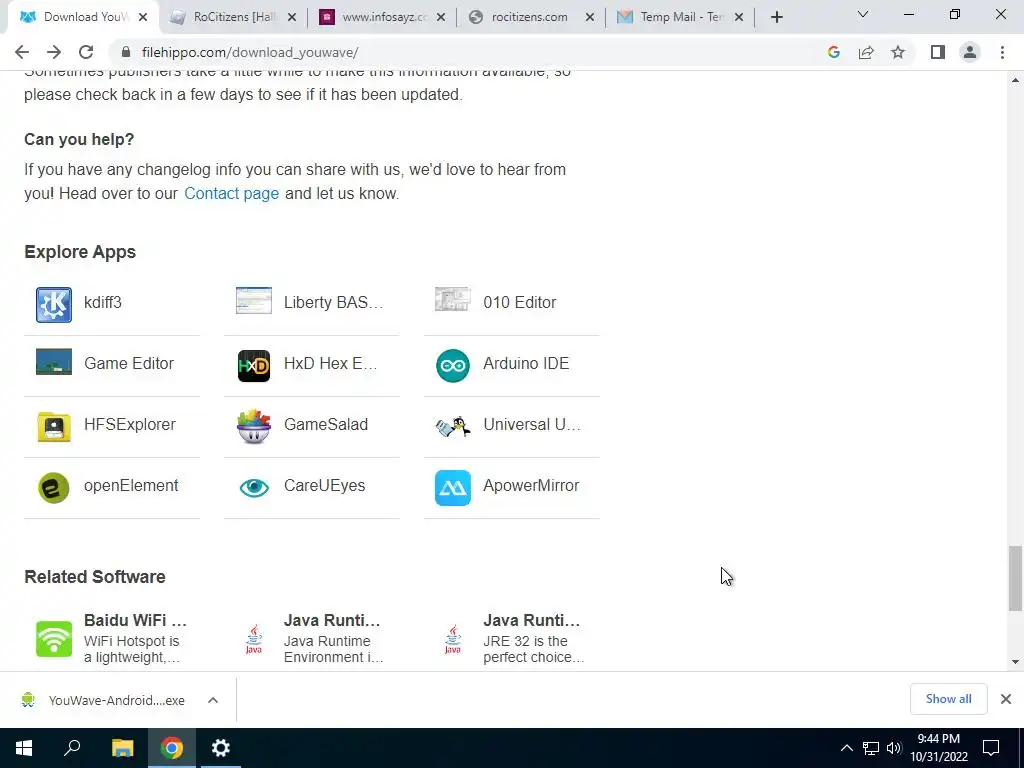
Task: Open the openElement green icon
Action: (x=54, y=488)
